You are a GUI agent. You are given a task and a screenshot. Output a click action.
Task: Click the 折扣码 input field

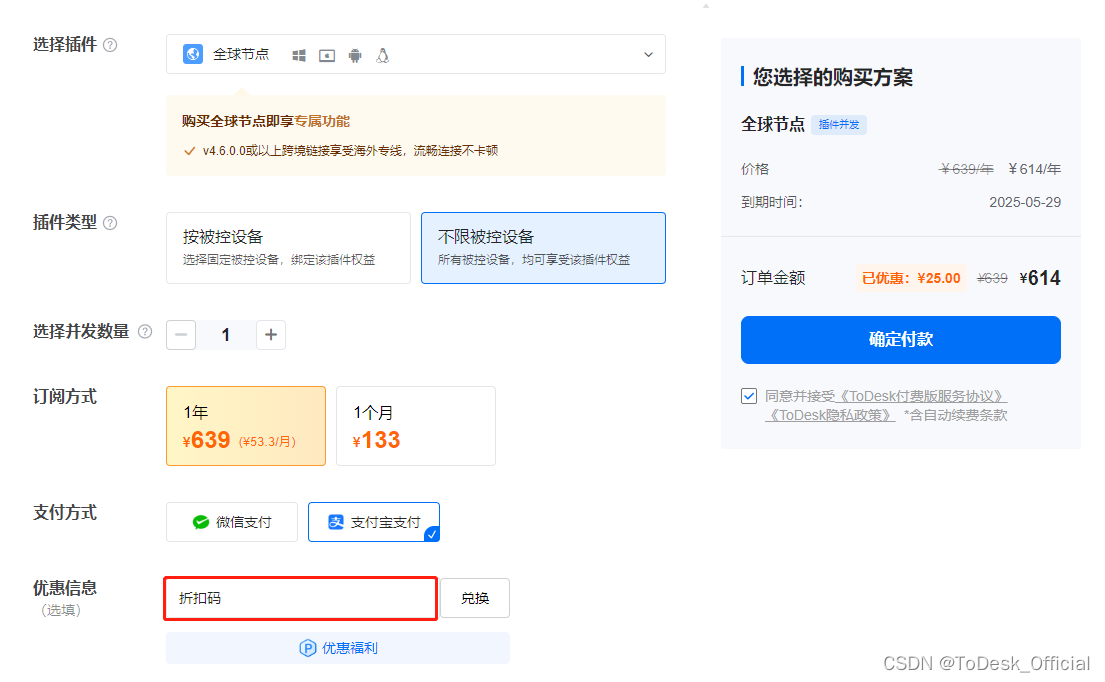(301, 598)
